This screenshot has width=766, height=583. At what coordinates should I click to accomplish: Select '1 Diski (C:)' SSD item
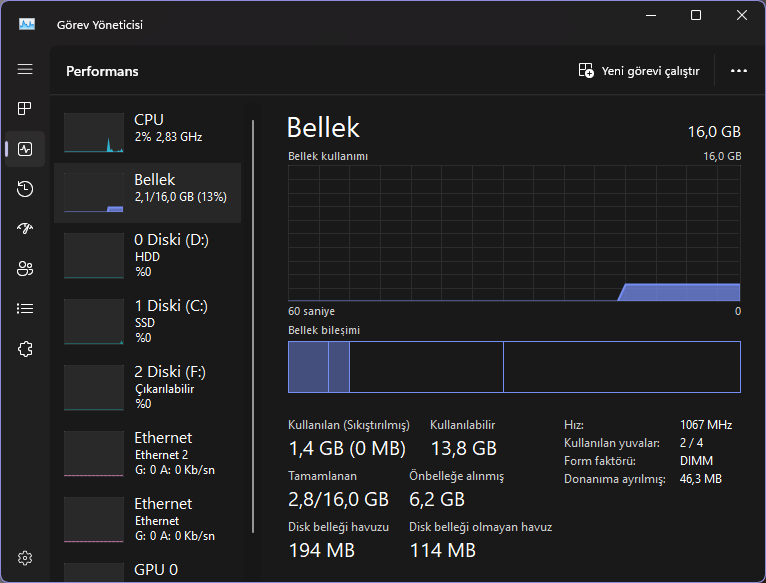tap(147, 321)
